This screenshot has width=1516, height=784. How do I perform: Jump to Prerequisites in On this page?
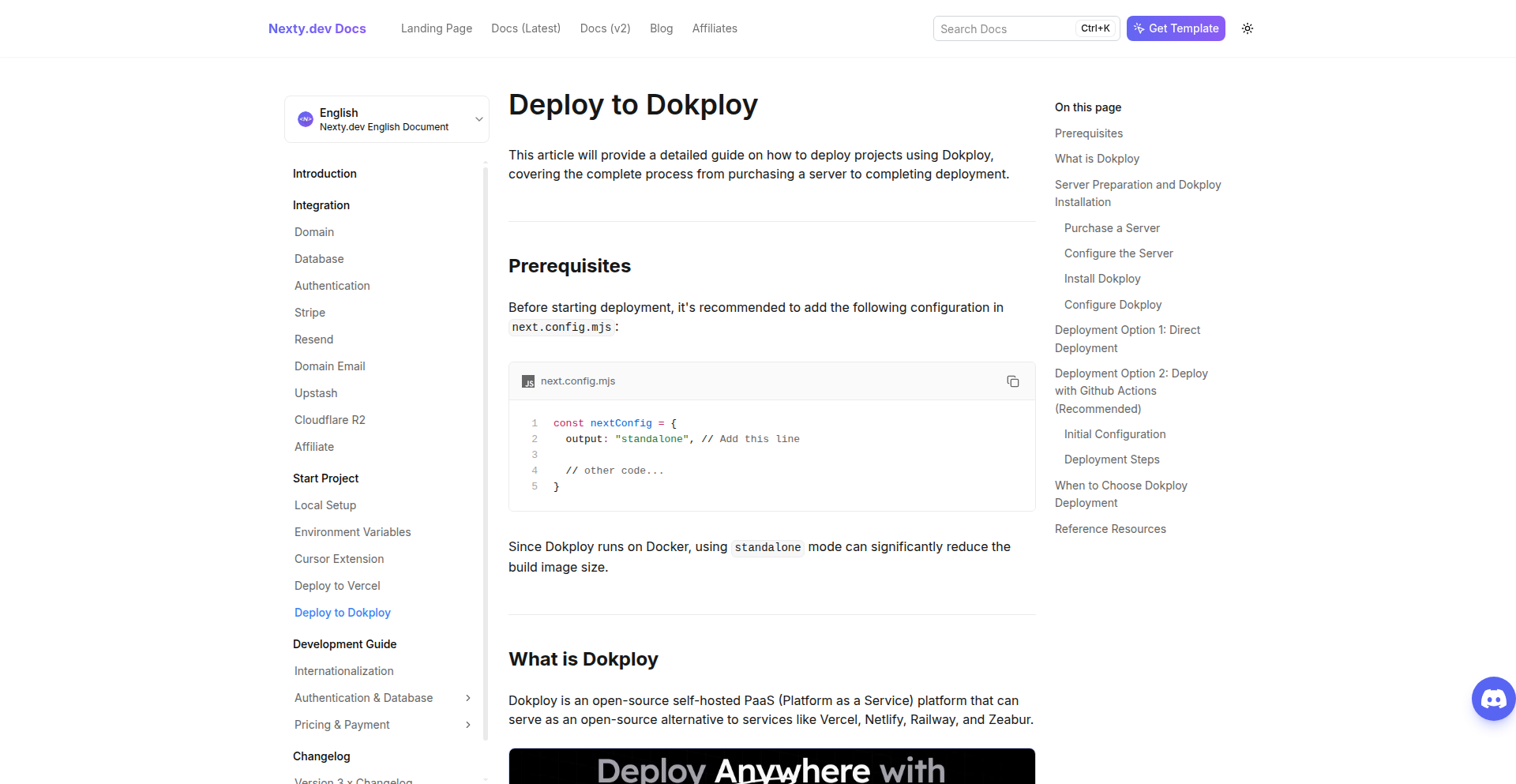(x=1089, y=133)
